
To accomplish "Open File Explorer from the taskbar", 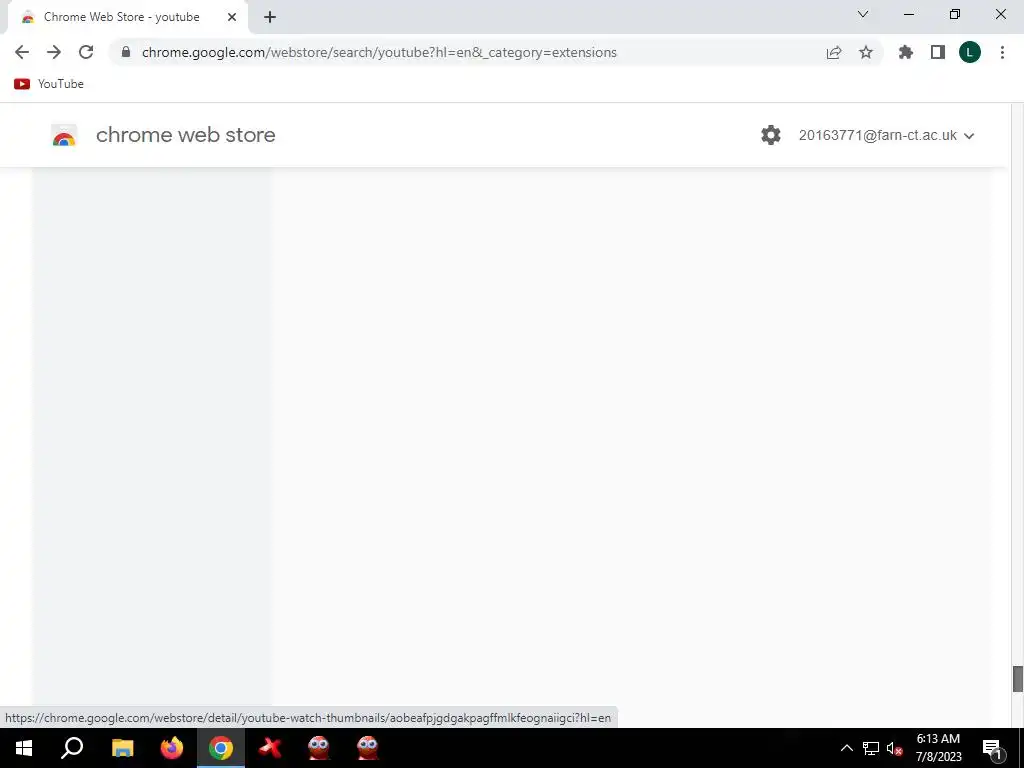I will click(x=122, y=748).
